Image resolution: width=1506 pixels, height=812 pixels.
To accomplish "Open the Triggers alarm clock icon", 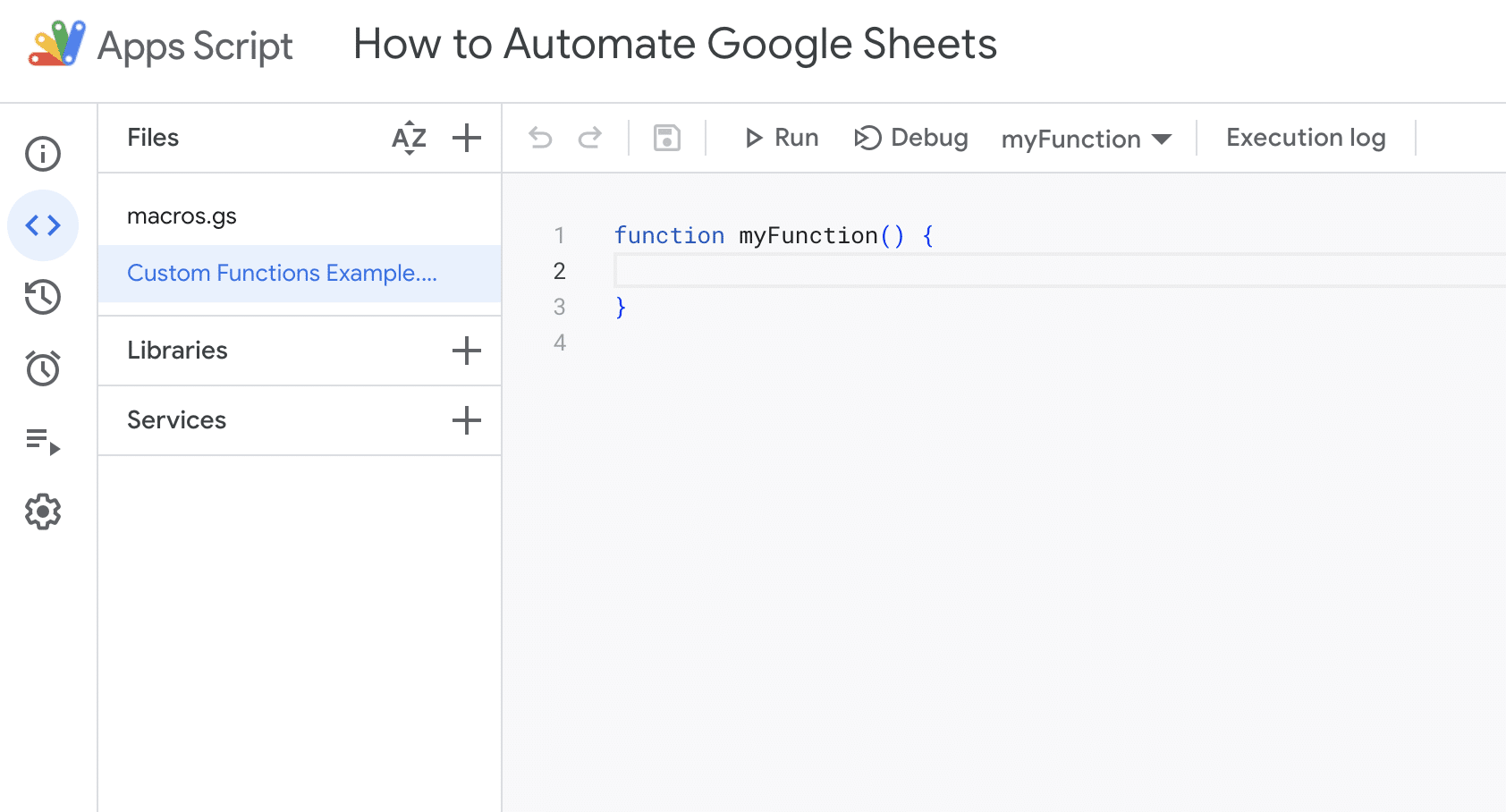I will pyautogui.click(x=43, y=368).
